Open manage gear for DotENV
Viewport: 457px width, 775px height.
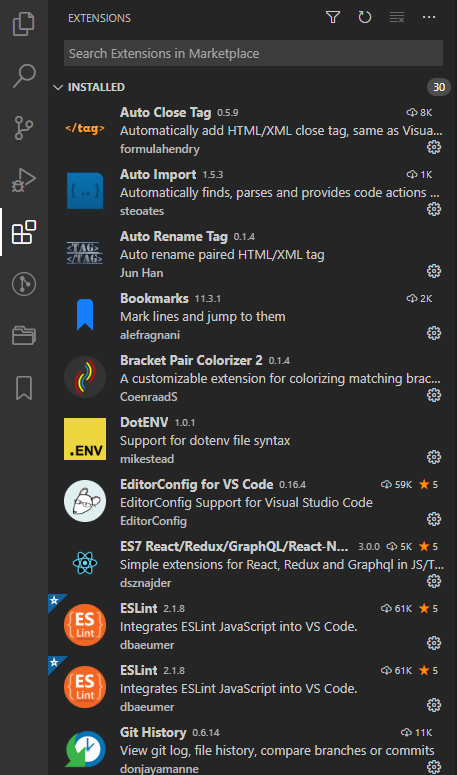(x=434, y=457)
